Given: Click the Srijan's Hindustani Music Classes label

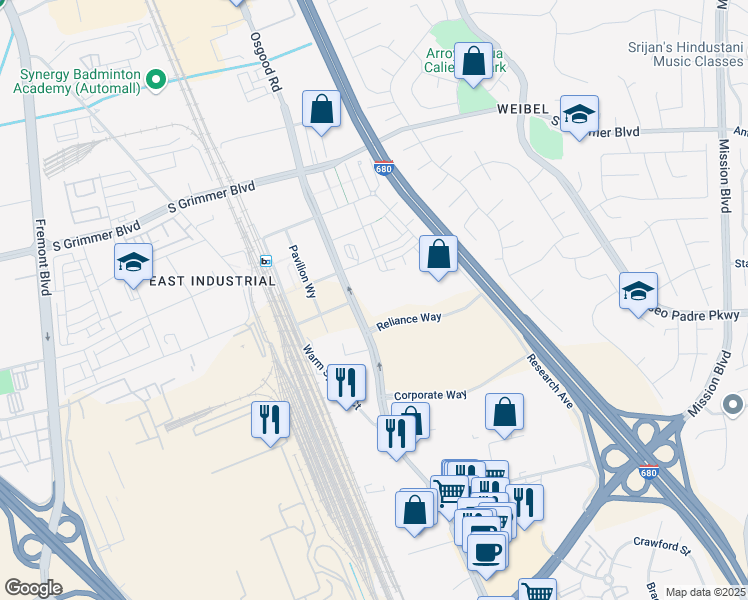Looking at the screenshot, I should 686,54.
